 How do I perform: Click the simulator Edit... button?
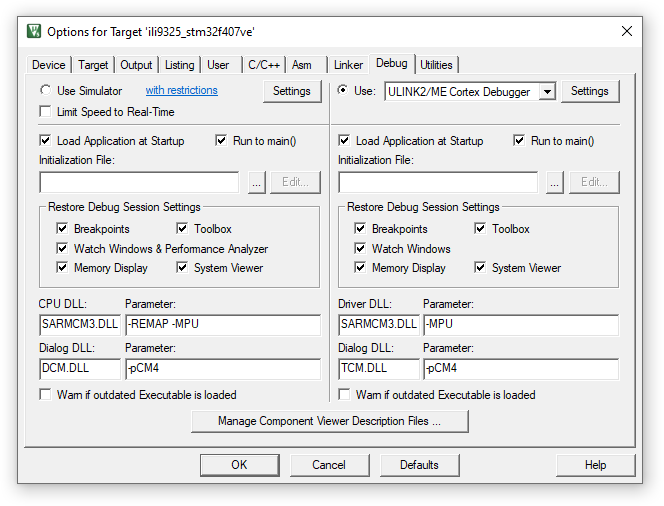click(x=295, y=182)
